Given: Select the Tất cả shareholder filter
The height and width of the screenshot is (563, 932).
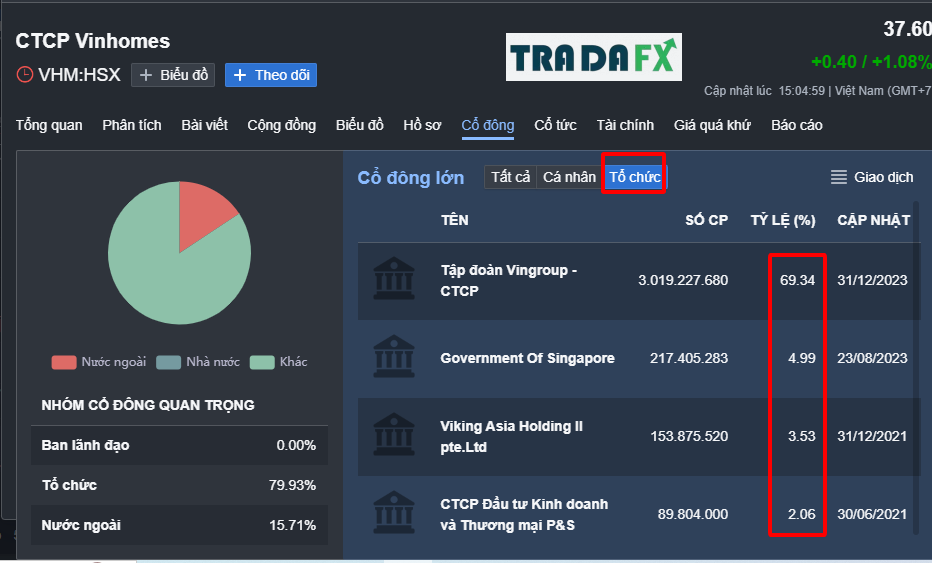Looking at the screenshot, I should pos(511,177).
